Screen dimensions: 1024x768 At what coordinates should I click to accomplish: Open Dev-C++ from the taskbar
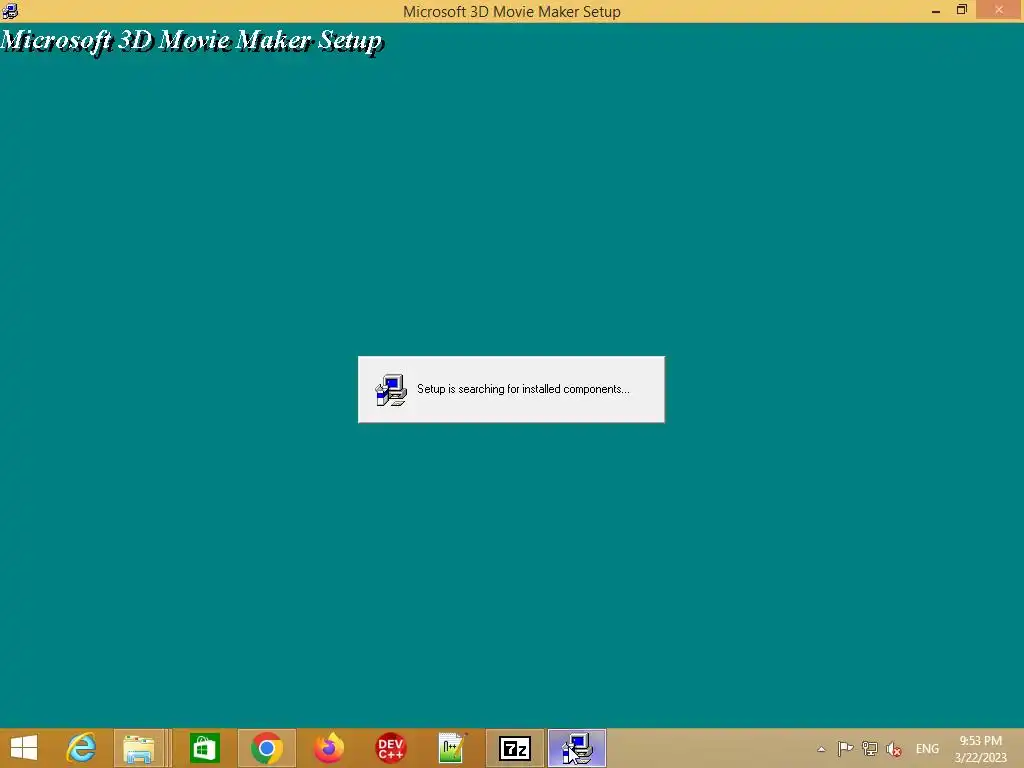coord(391,748)
